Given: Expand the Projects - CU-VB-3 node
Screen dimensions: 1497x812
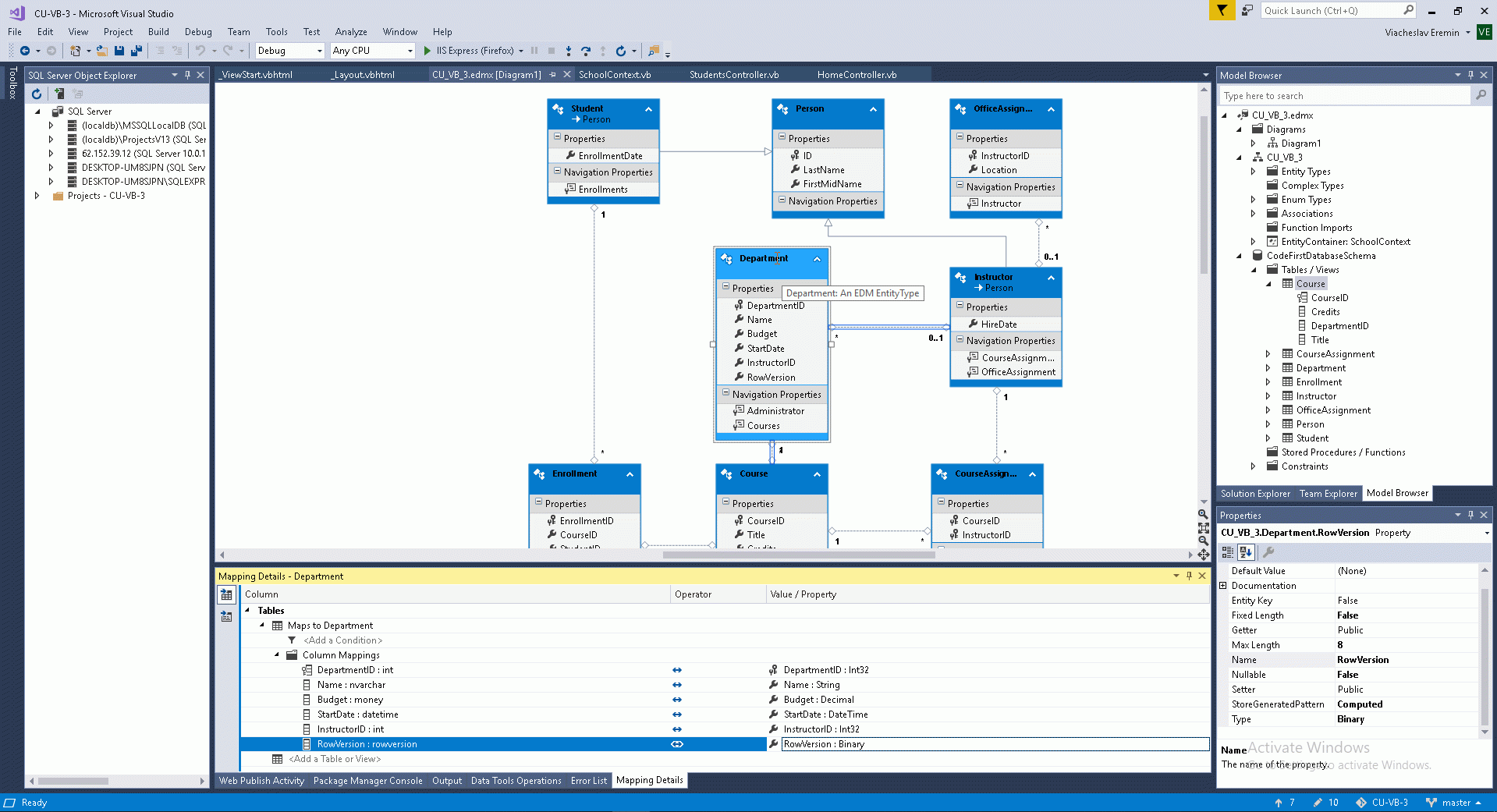Looking at the screenshot, I should click(x=37, y=196).
